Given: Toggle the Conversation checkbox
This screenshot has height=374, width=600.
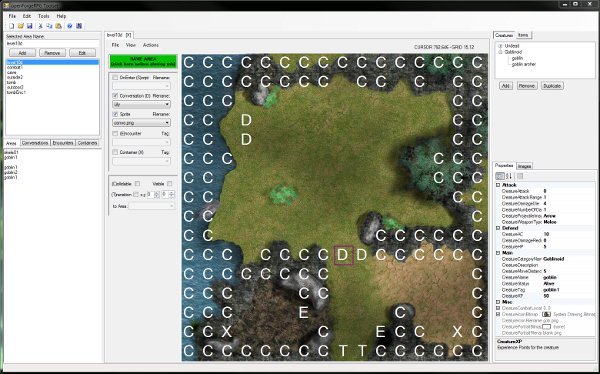Looking at the screenshot, I should point(115,96).
